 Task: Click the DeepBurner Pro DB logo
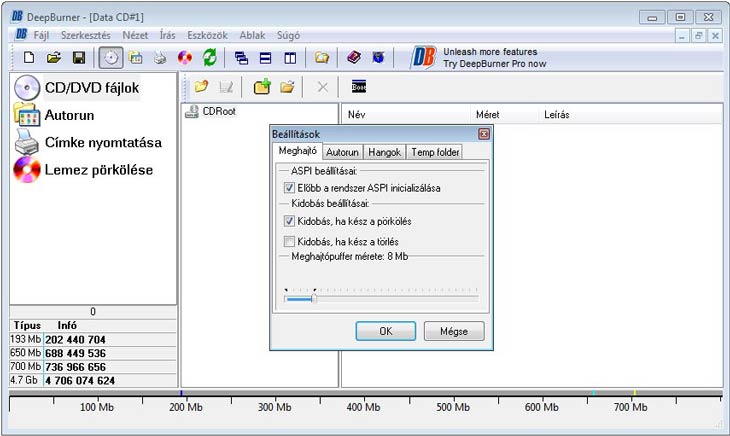(x=423, y=58)
